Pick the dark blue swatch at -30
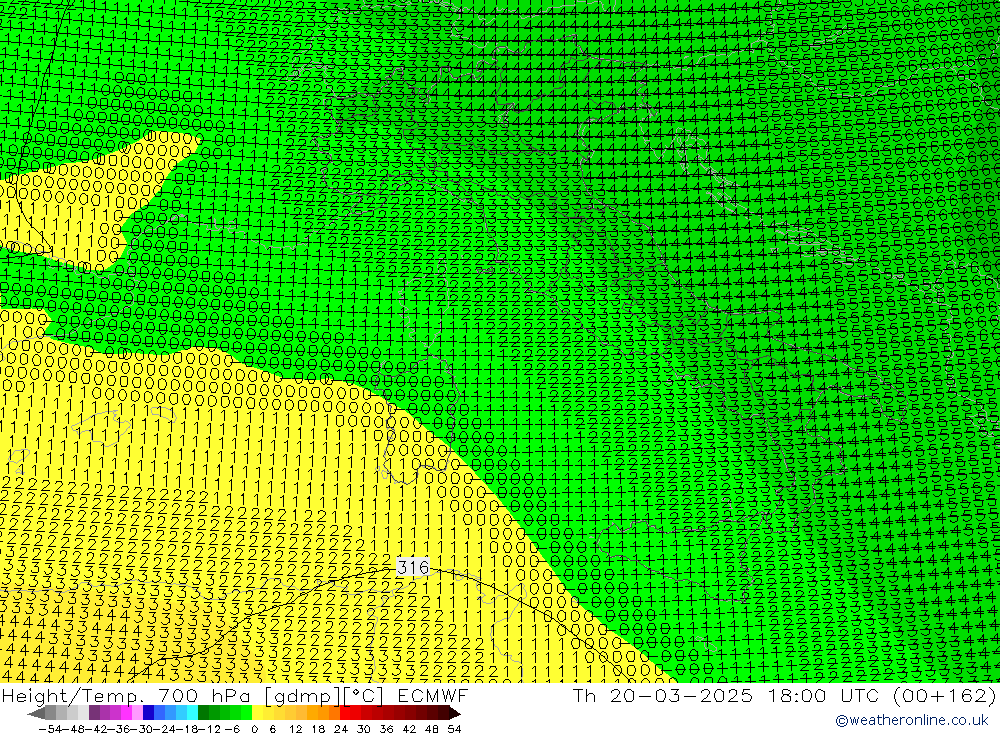 pyautogui.click(x=148, y=714)
